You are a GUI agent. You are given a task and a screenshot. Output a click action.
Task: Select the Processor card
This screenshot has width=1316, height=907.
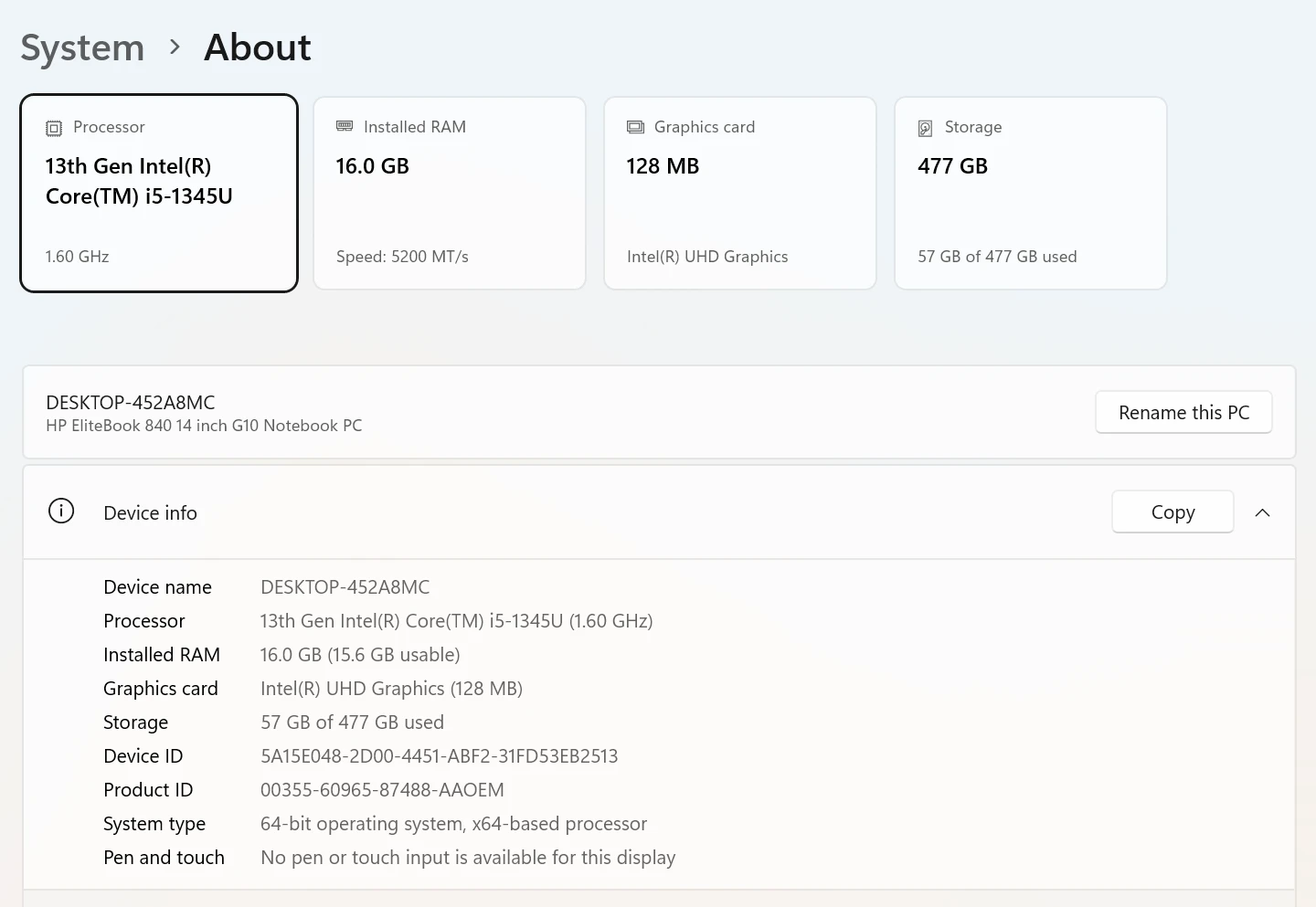coord(159,193)
